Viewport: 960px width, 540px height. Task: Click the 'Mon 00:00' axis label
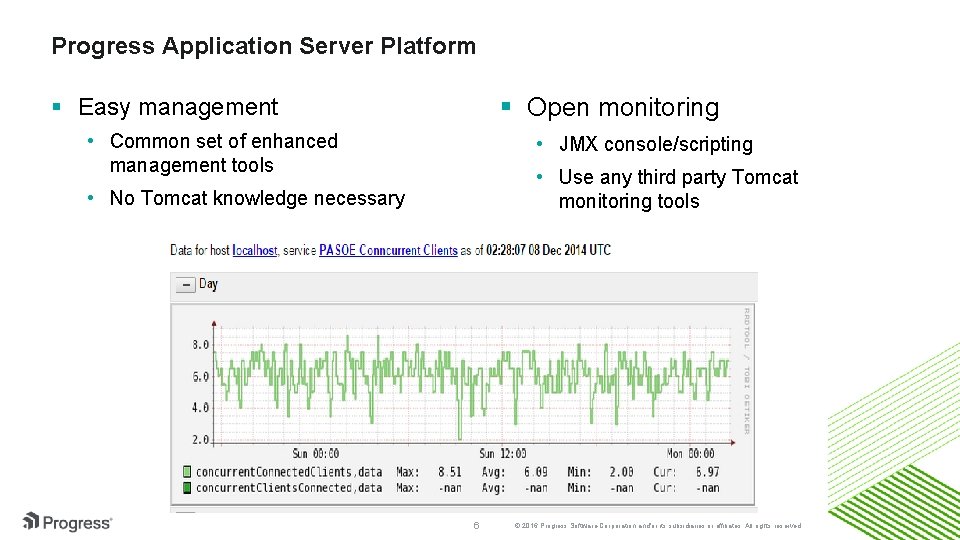pos(691,454)
